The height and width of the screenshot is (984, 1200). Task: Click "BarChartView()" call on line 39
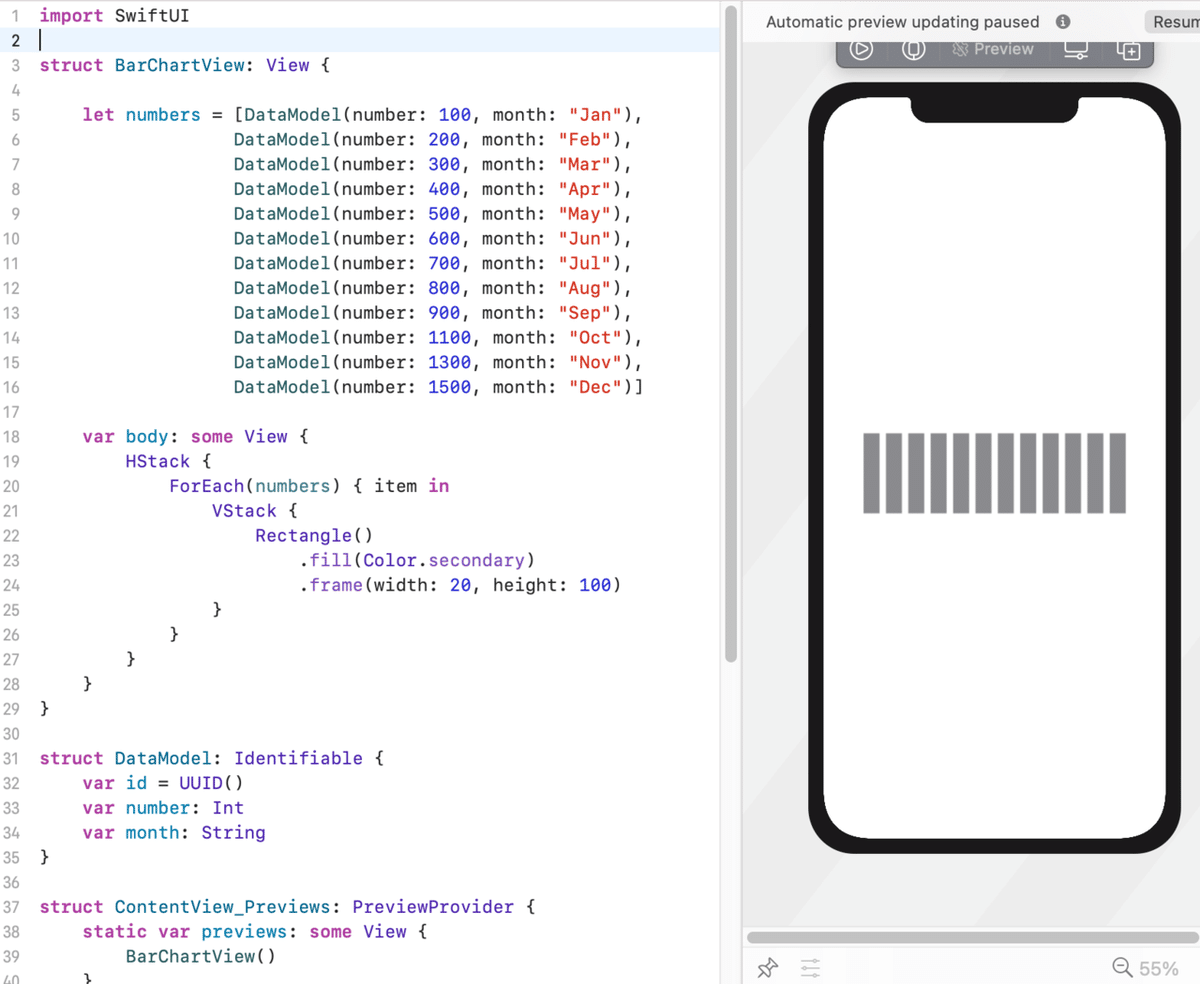click(201, 956)
